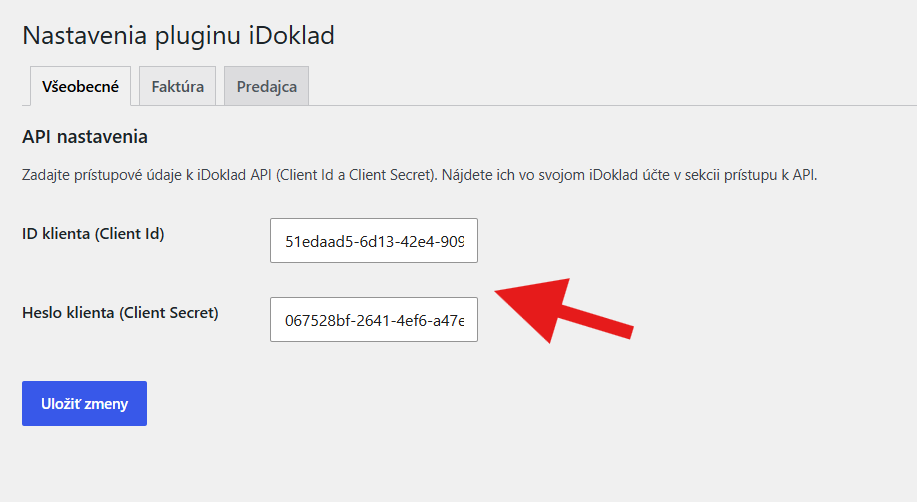Switch to the Všeobecné tab
The width and height of the screenshot is (917, 502).
click(x=80, y=87)
